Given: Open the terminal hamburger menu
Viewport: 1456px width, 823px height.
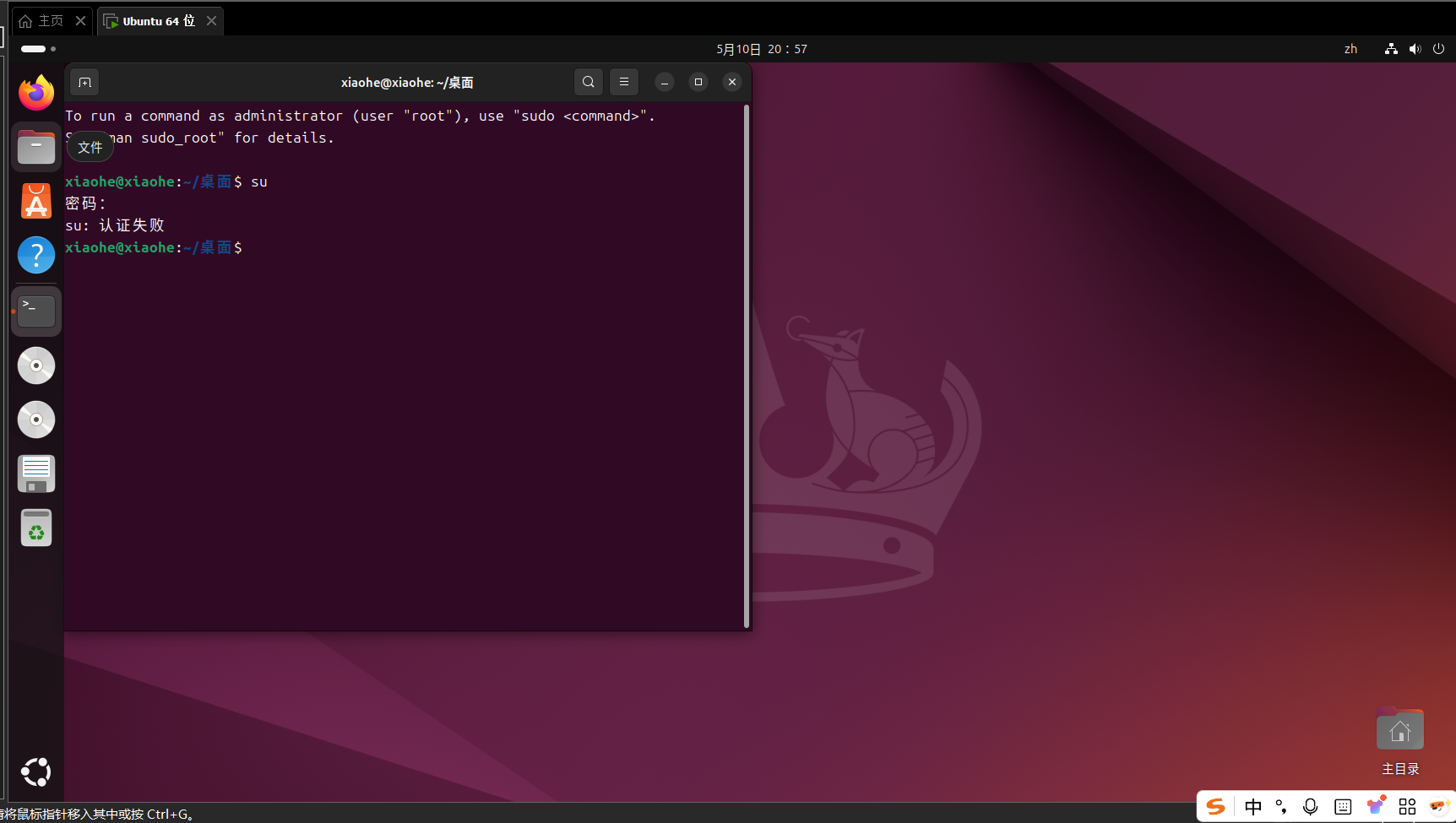Looking at the screenshot, I should coord(624,82).
